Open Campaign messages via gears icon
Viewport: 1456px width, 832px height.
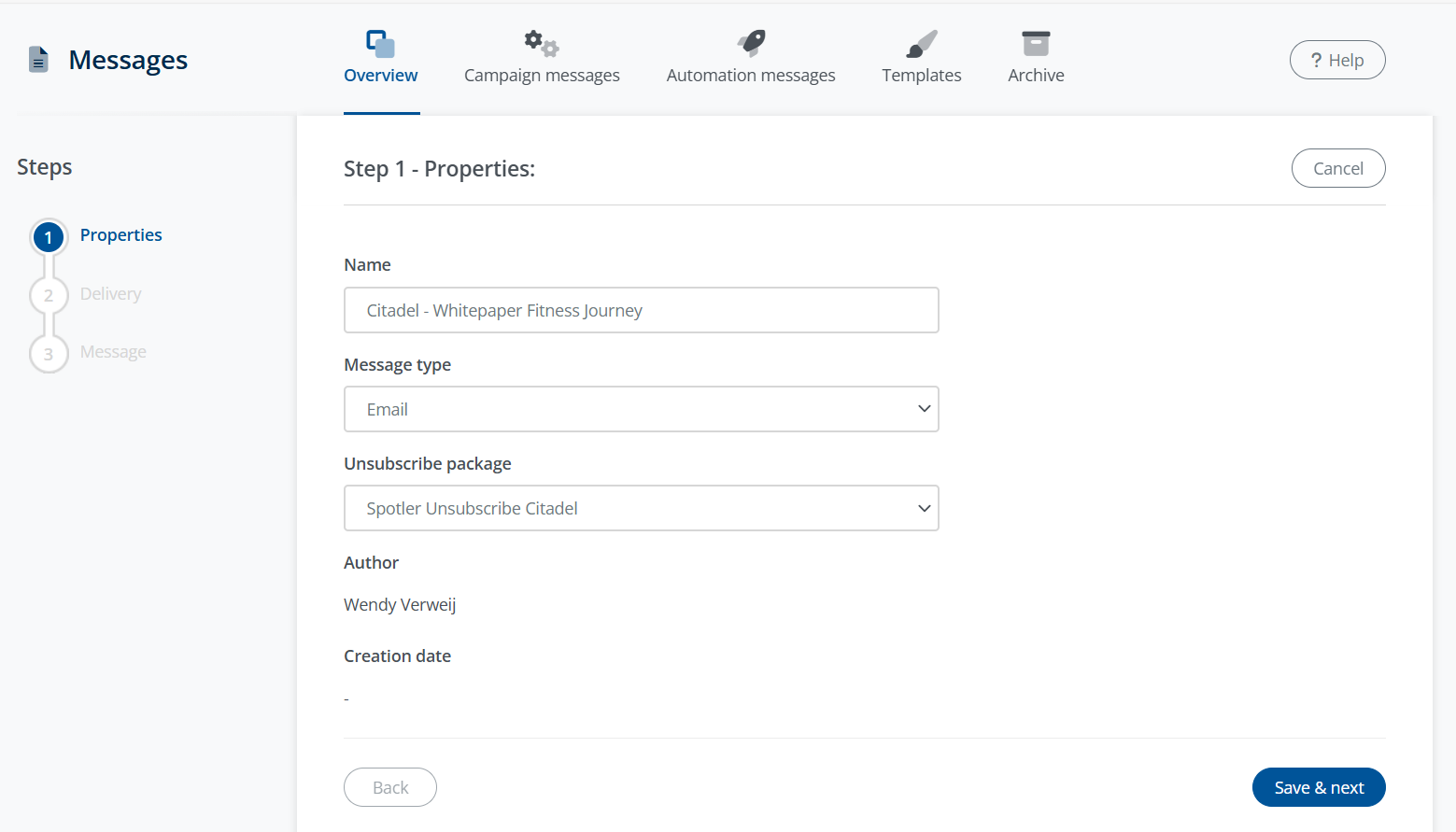tap(541, 44)
